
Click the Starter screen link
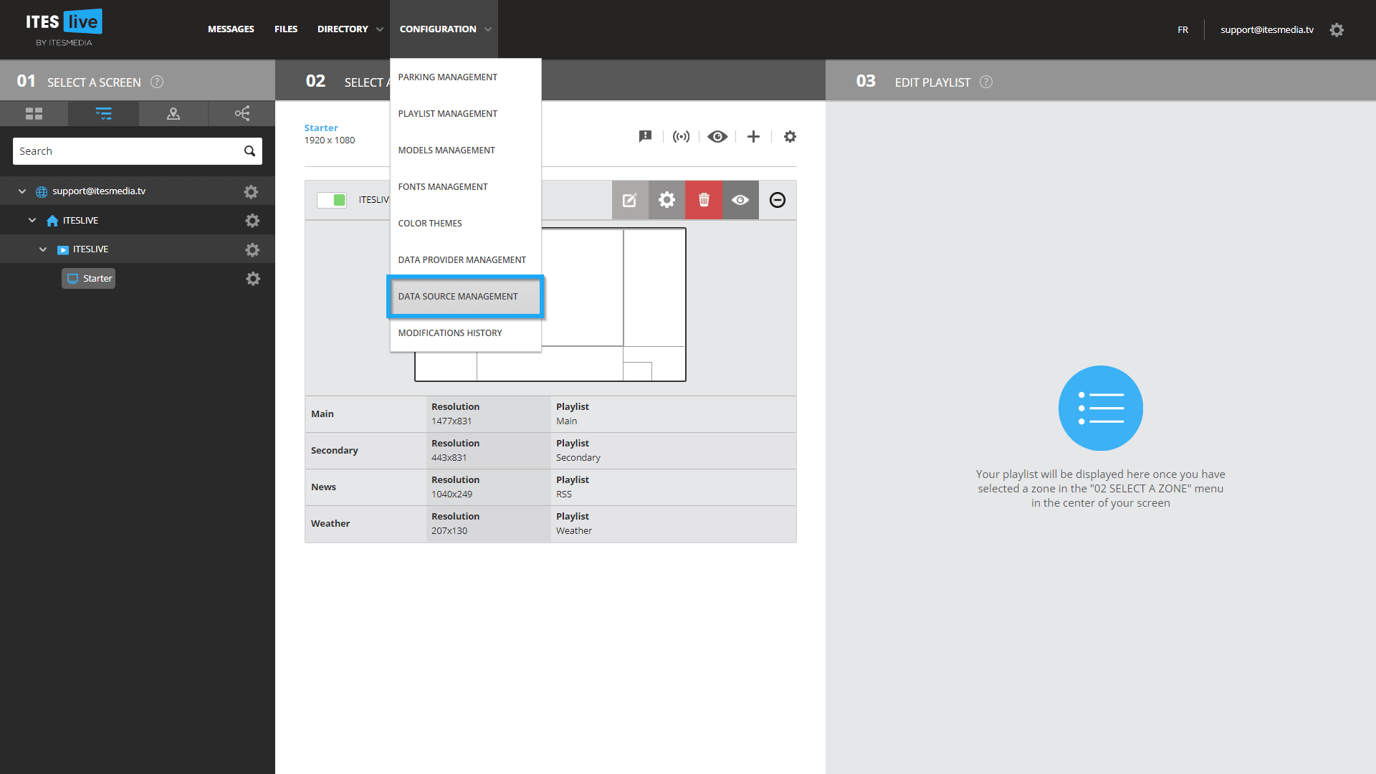click(x=321, y=128)
